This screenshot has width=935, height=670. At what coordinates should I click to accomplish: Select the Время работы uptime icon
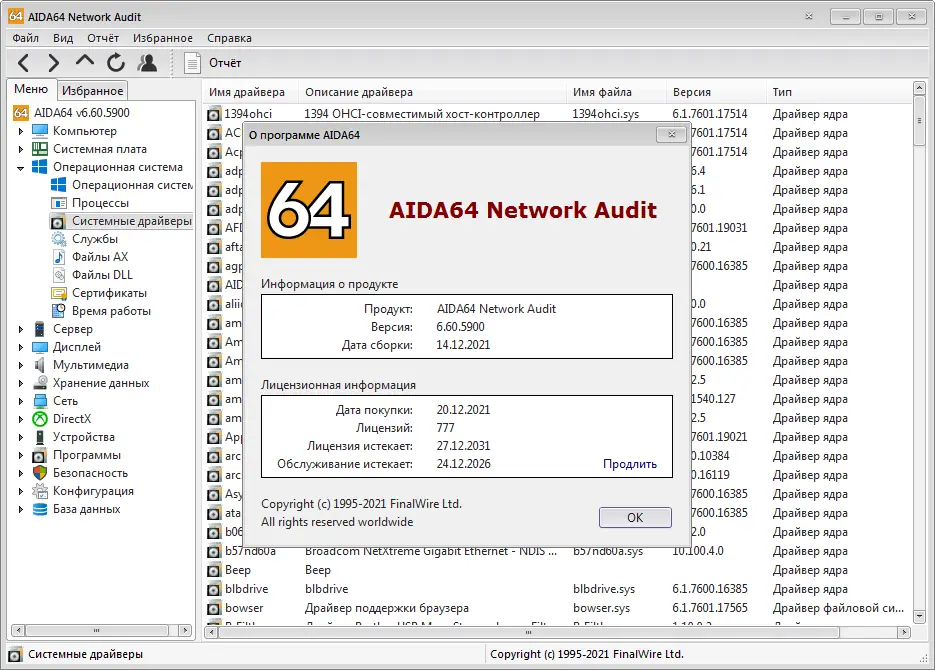[59, 311]
